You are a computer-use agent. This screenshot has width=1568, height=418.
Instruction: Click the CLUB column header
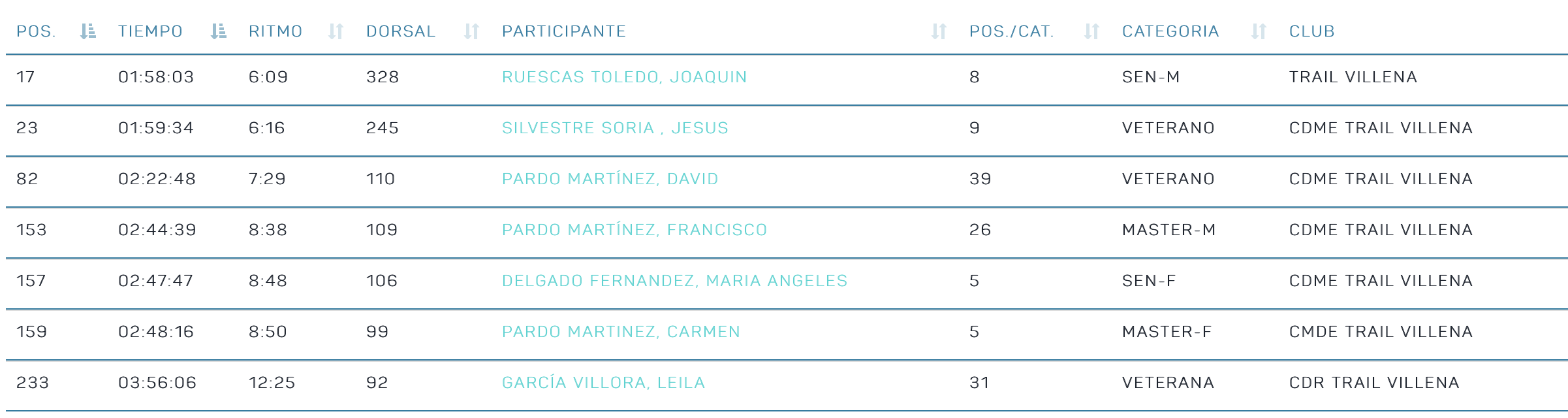(1311, 31)
